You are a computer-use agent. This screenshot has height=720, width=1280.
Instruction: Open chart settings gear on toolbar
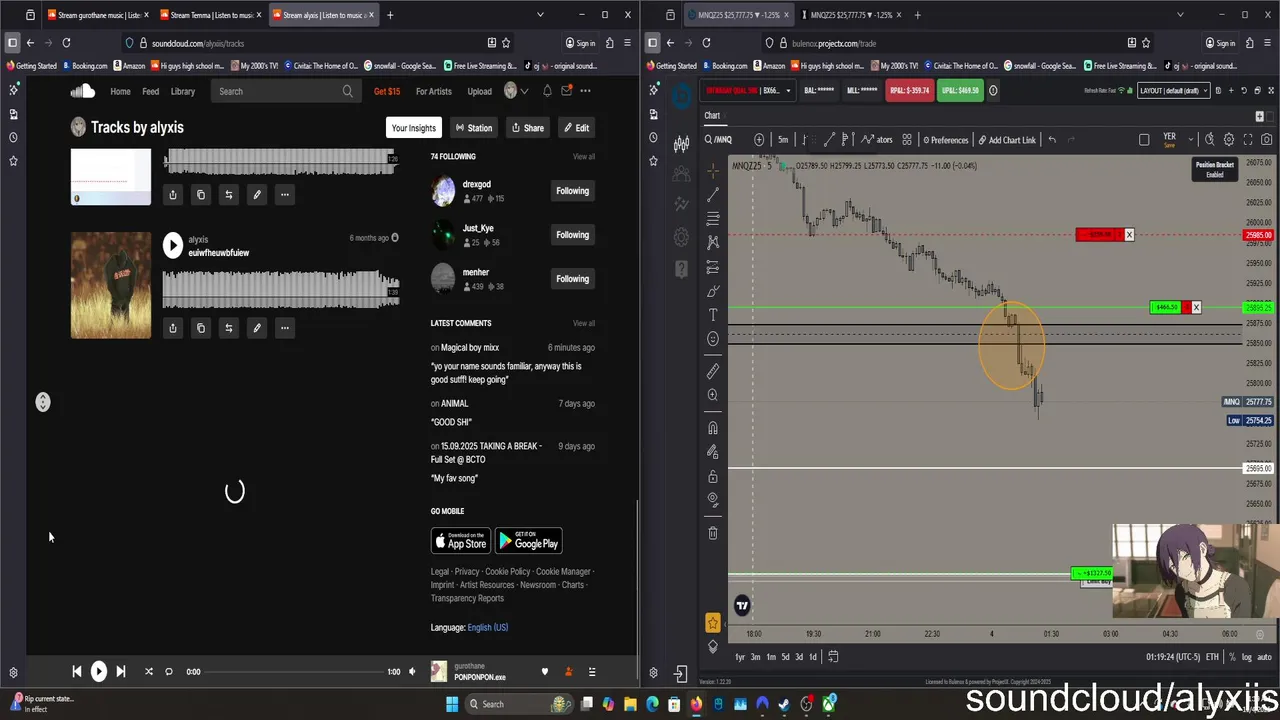pyautogui.click(x=1229, y=140)
